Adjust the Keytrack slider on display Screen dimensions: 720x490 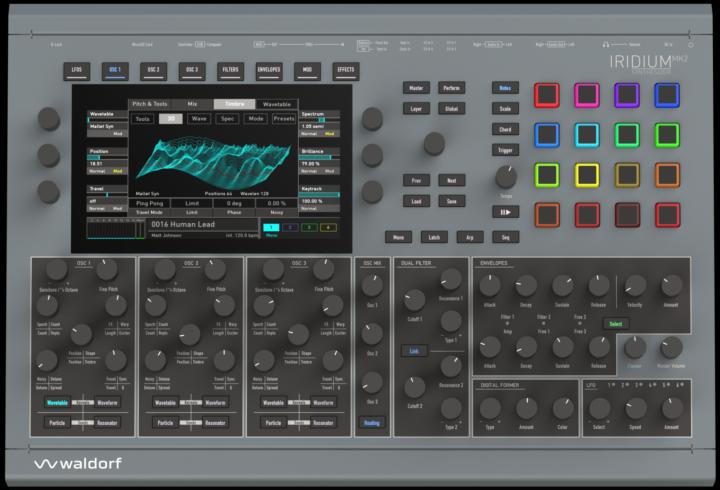(x=319, y=195)
